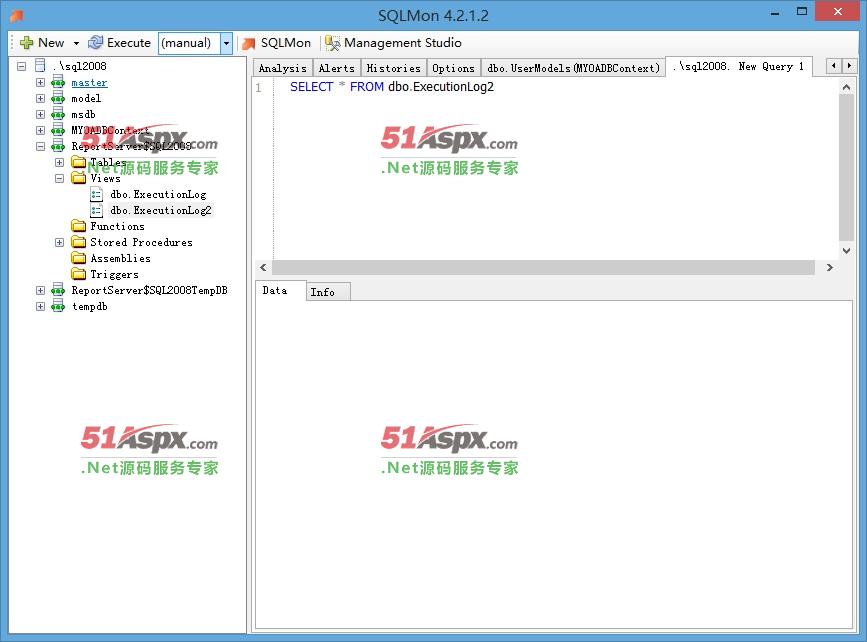Viewport: 867px width, 642px height.
Task: Expand the msdb database node
Action: coord(40,114)
